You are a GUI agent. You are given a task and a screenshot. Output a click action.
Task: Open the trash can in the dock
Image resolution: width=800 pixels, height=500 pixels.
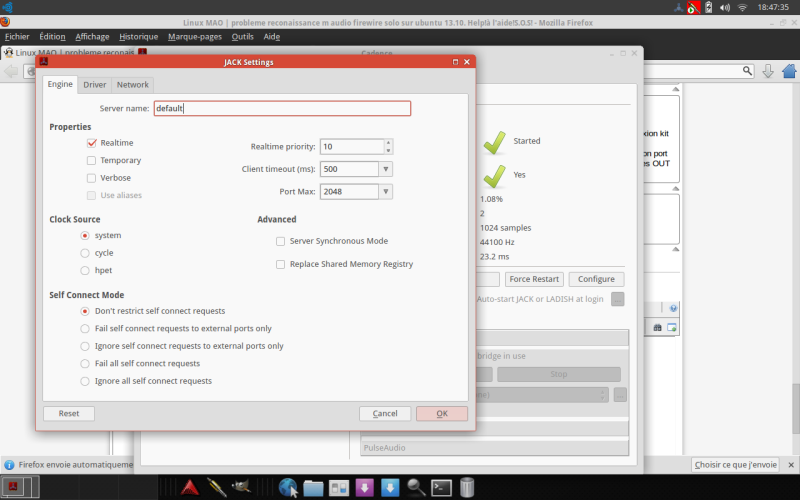[x=467, y=487]
